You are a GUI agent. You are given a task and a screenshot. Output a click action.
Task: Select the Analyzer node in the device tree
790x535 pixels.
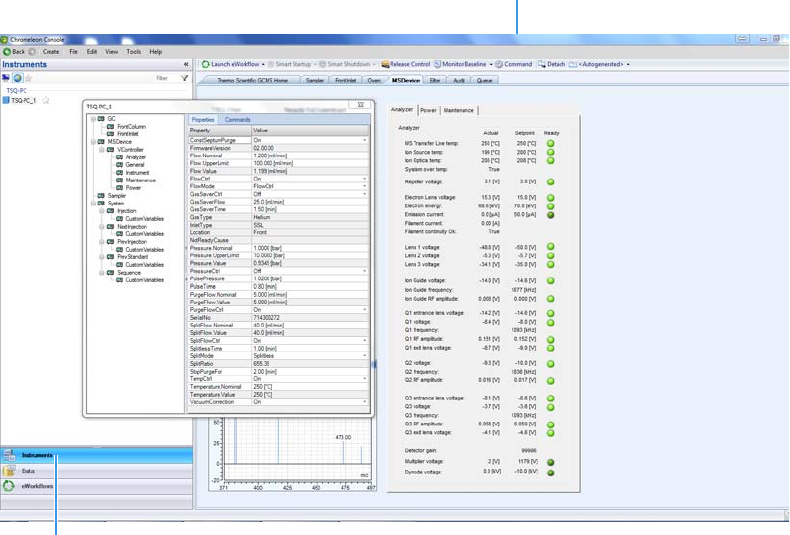[136, 157]
